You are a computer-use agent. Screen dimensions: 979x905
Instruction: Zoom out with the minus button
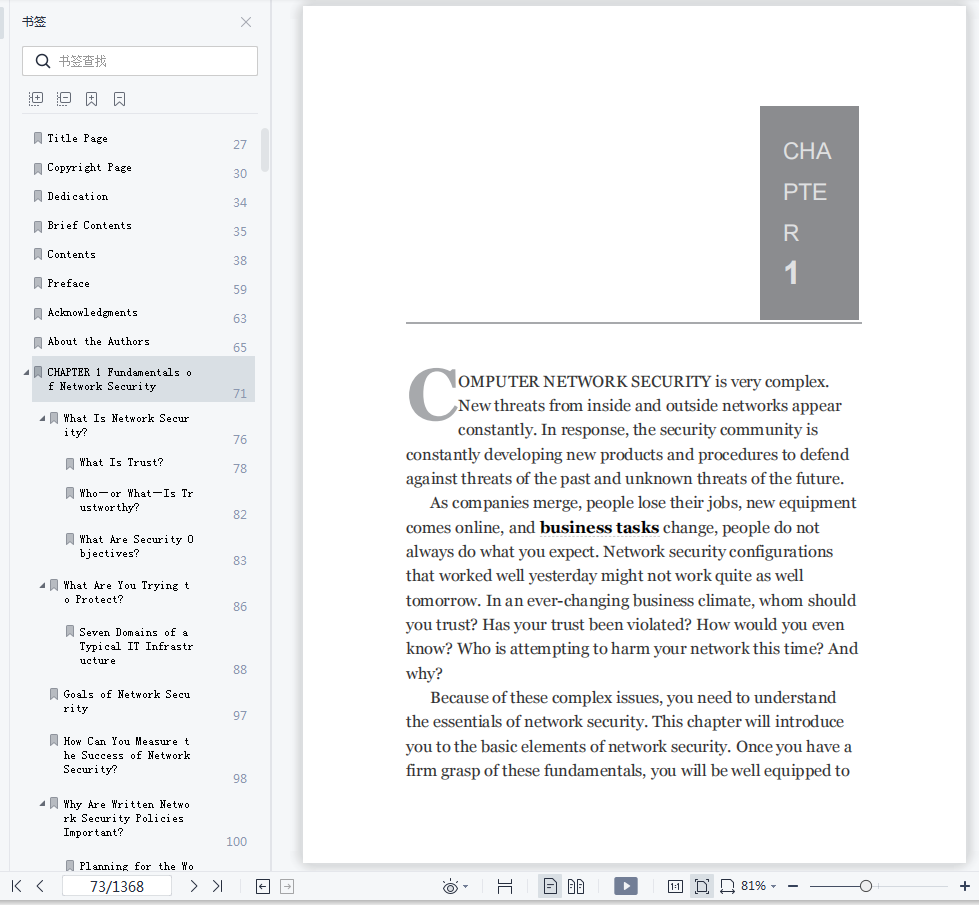tap(793, 886)
